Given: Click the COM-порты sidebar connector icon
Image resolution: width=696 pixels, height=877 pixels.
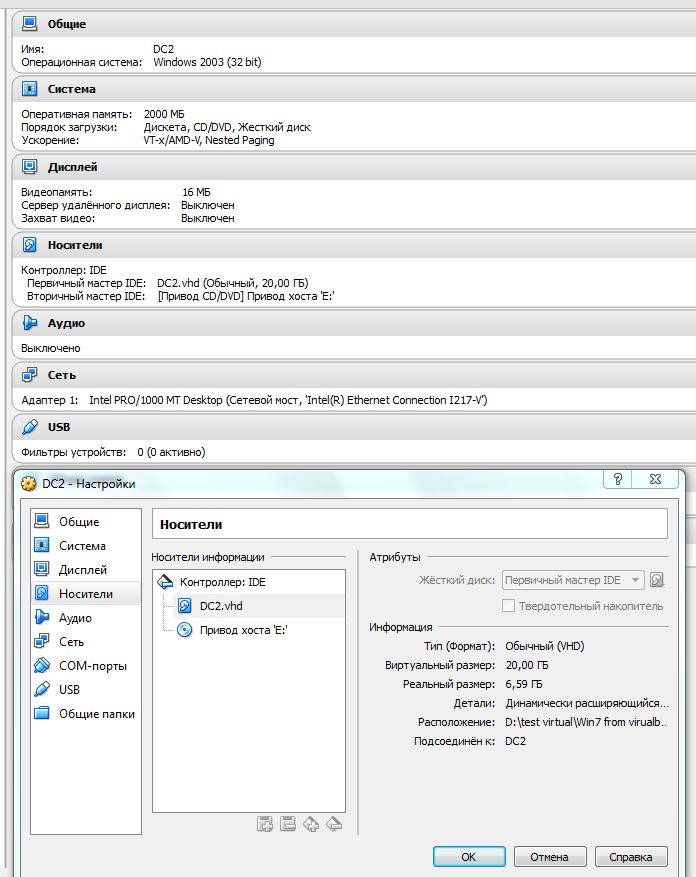Looking at the screenshot, I should pos(42,666).
